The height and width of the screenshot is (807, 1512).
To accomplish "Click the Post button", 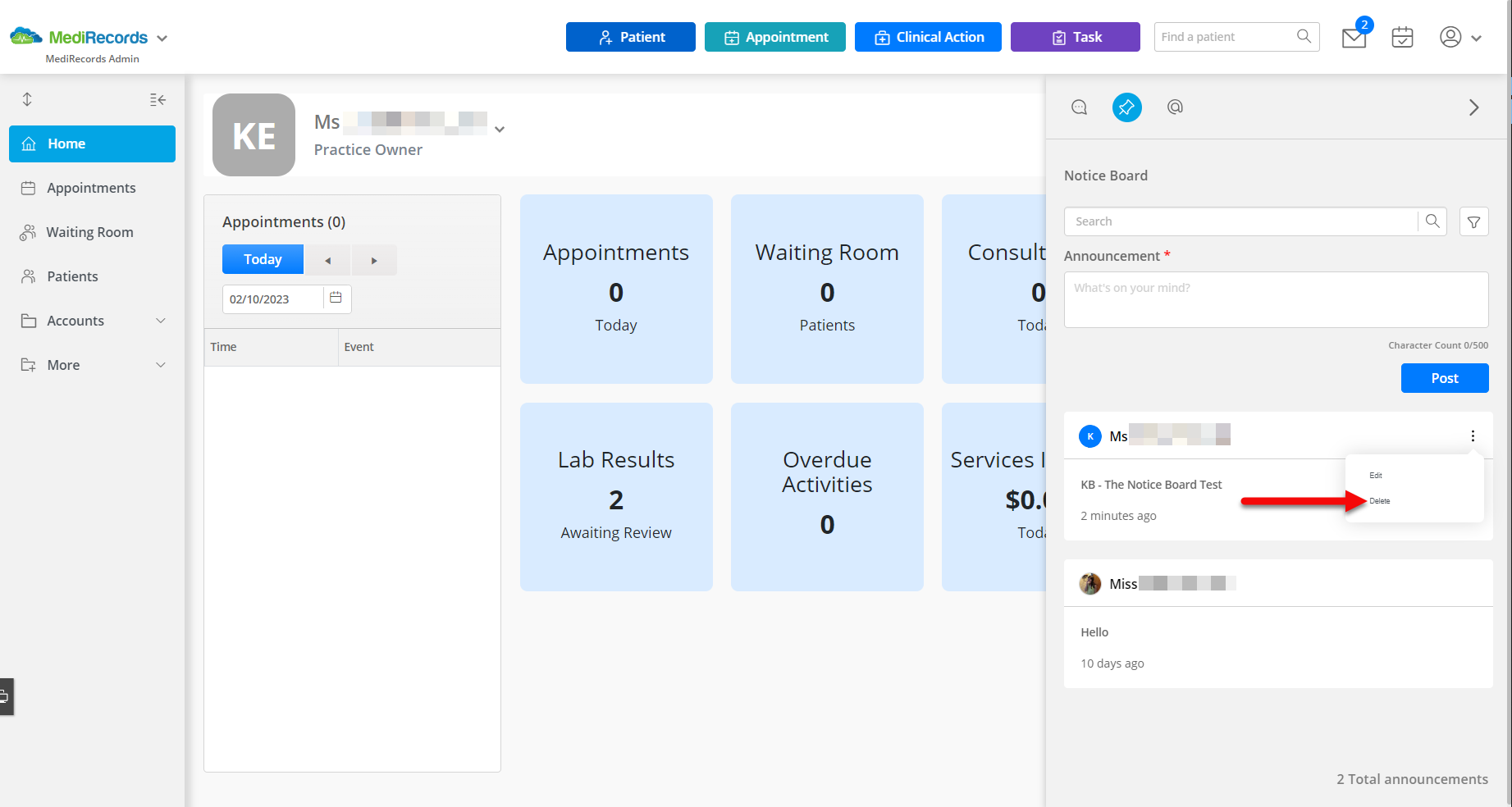I will click(1445, 378).
